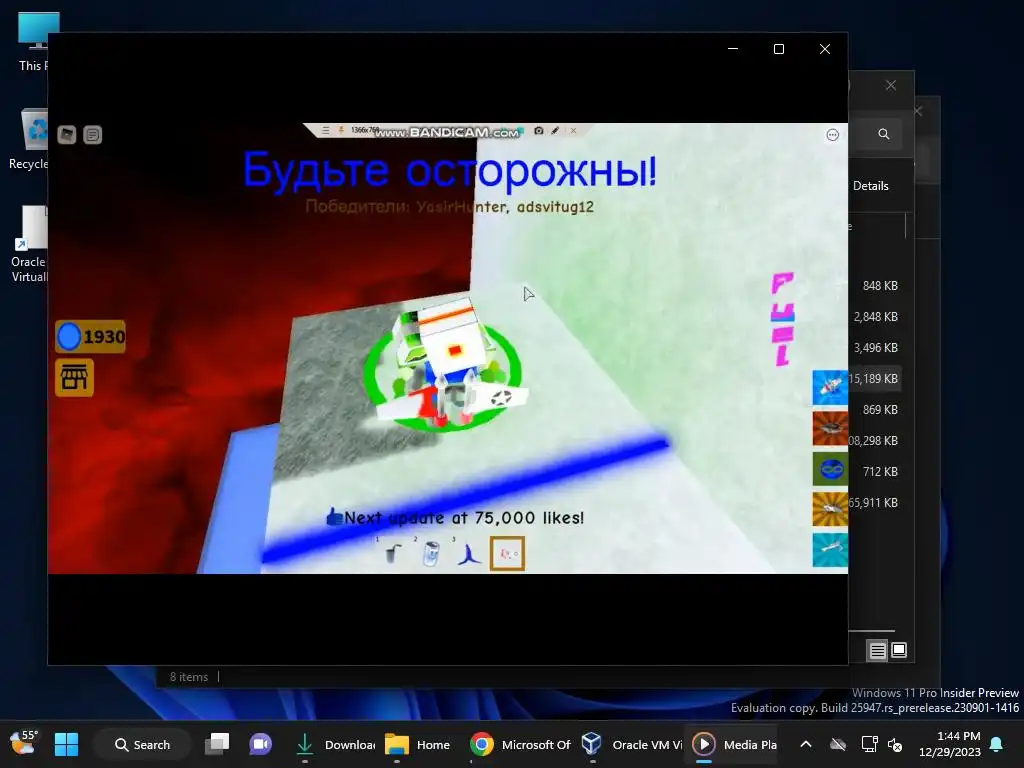Close the Bandicam overlay bar
Image resolution: width=1024 pixels, height=768 pixels.
point(573,131)
